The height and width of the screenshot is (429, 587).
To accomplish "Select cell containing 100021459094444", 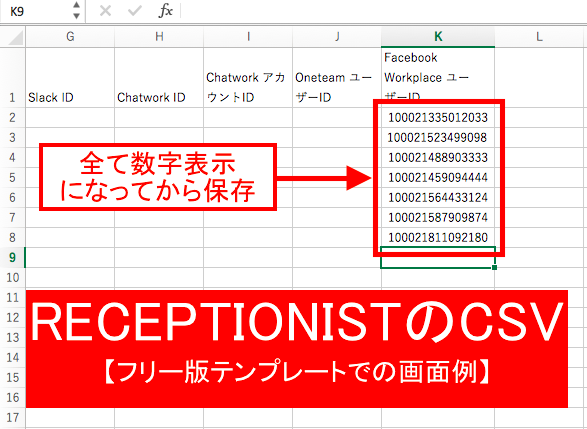I will click(x=438, y=177).
